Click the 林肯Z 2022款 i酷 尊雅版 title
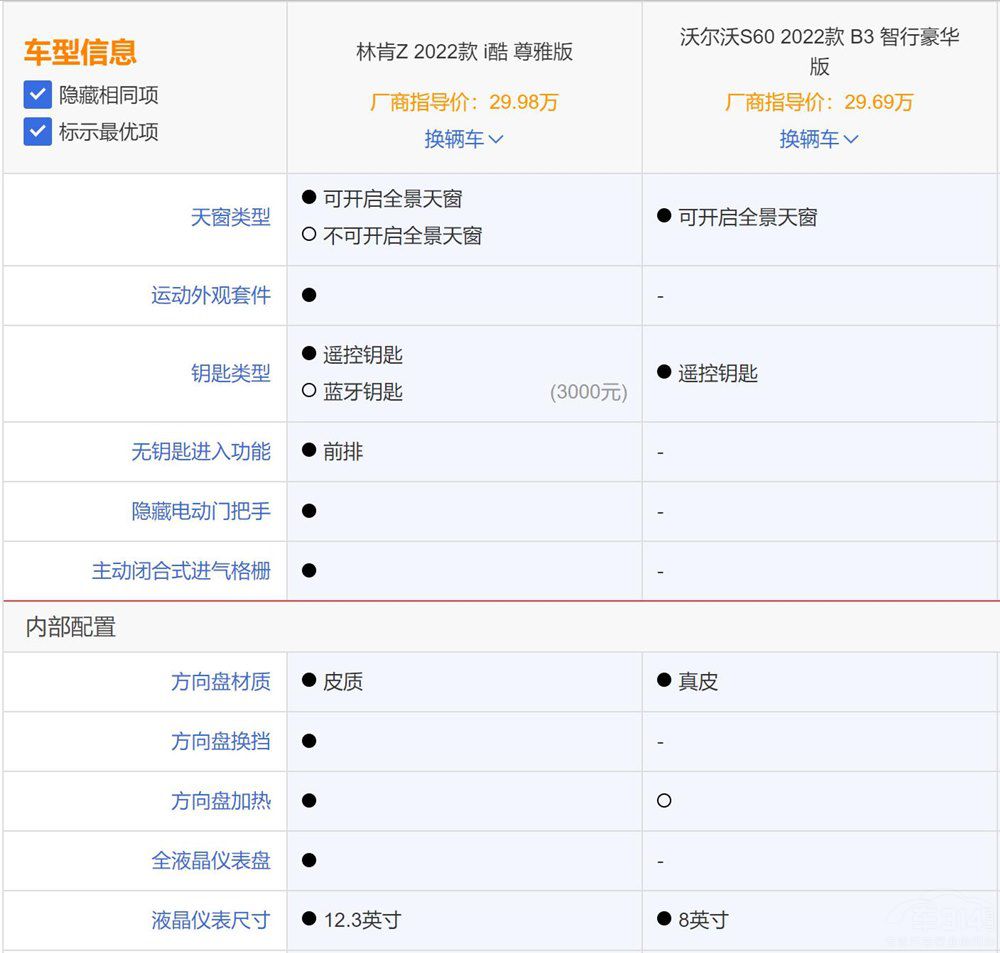1000x953 pixels. [x=464, y=52]
